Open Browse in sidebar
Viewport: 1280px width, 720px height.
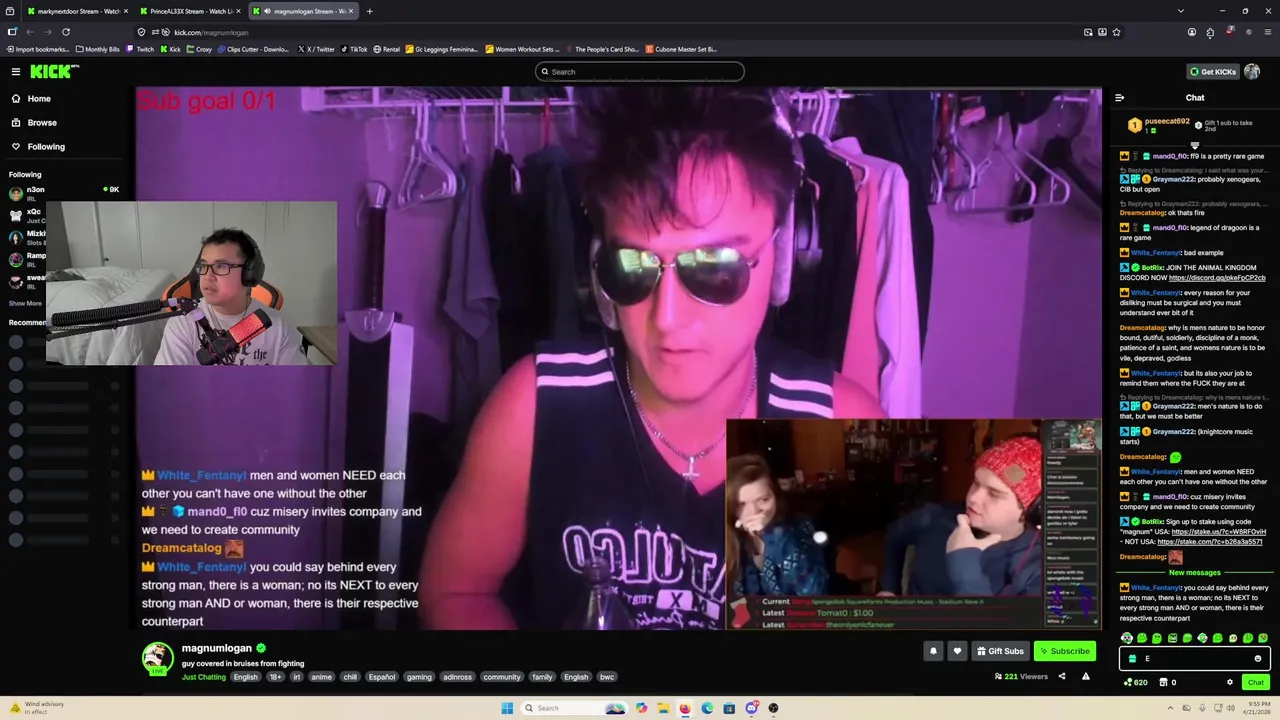point(42,122)
